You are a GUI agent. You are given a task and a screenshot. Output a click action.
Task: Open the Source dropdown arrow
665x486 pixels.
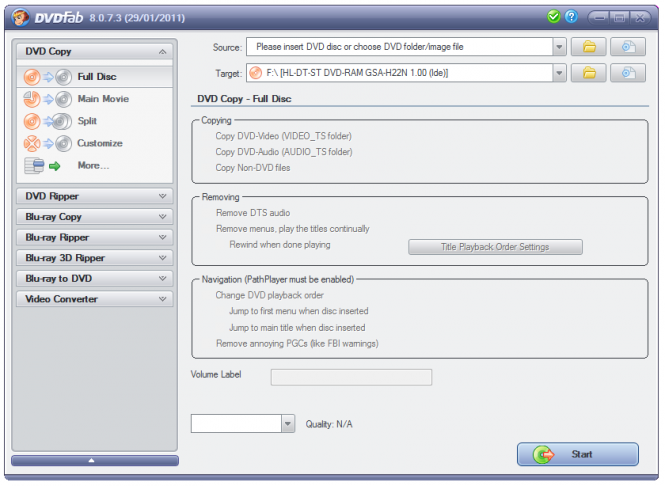click(559, 47)
